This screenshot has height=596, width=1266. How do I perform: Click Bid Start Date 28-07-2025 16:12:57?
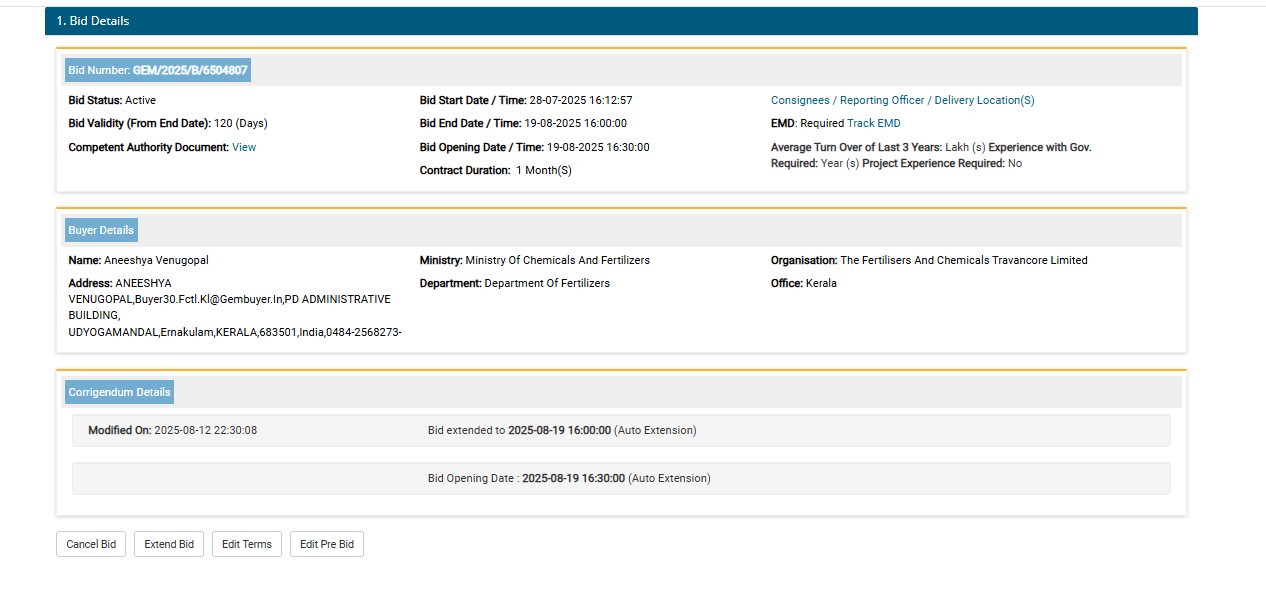coord(526,100)
